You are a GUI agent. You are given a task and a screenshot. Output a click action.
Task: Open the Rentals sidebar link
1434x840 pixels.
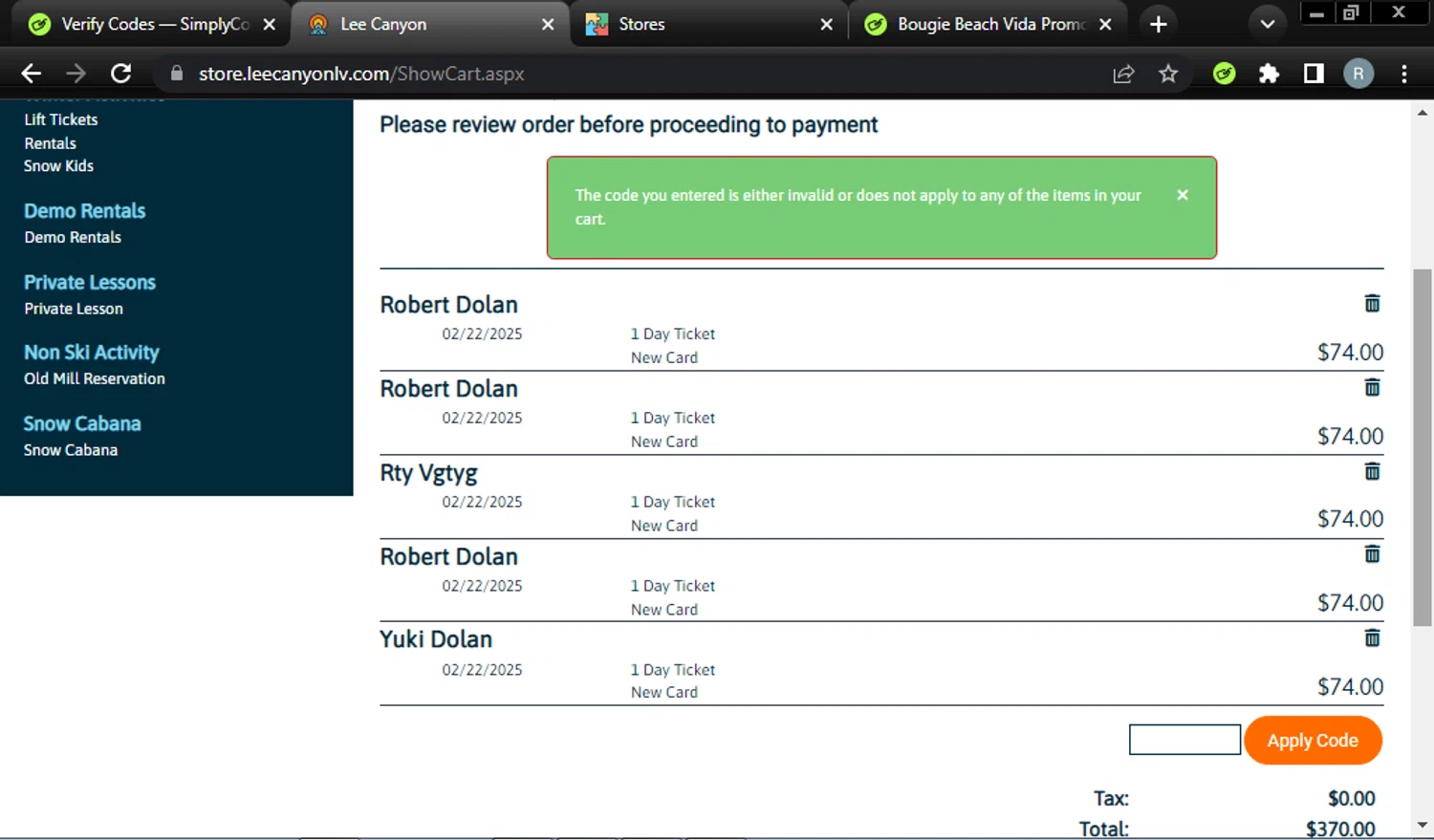[x=50, y=143]
